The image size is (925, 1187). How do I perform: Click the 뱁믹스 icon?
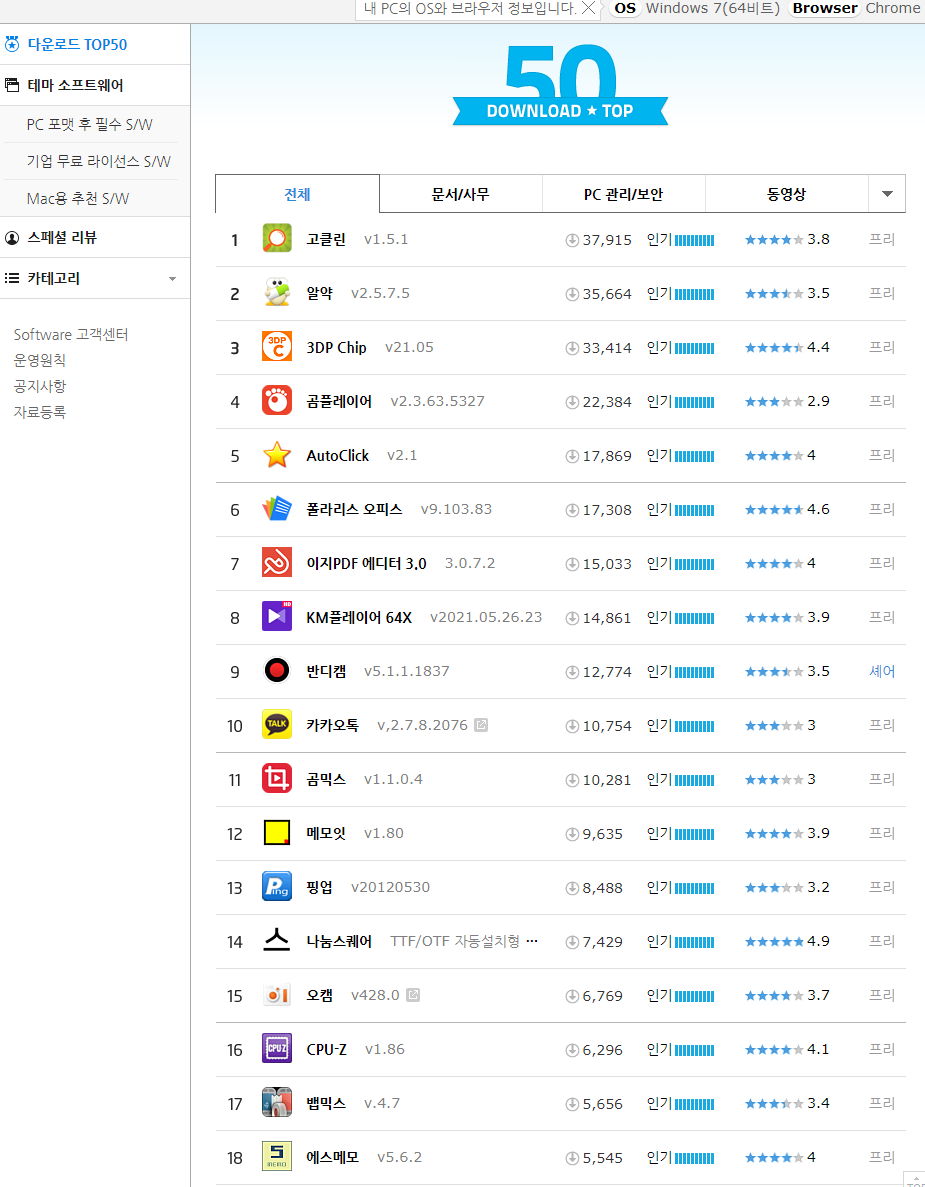tap(277, 1103)
